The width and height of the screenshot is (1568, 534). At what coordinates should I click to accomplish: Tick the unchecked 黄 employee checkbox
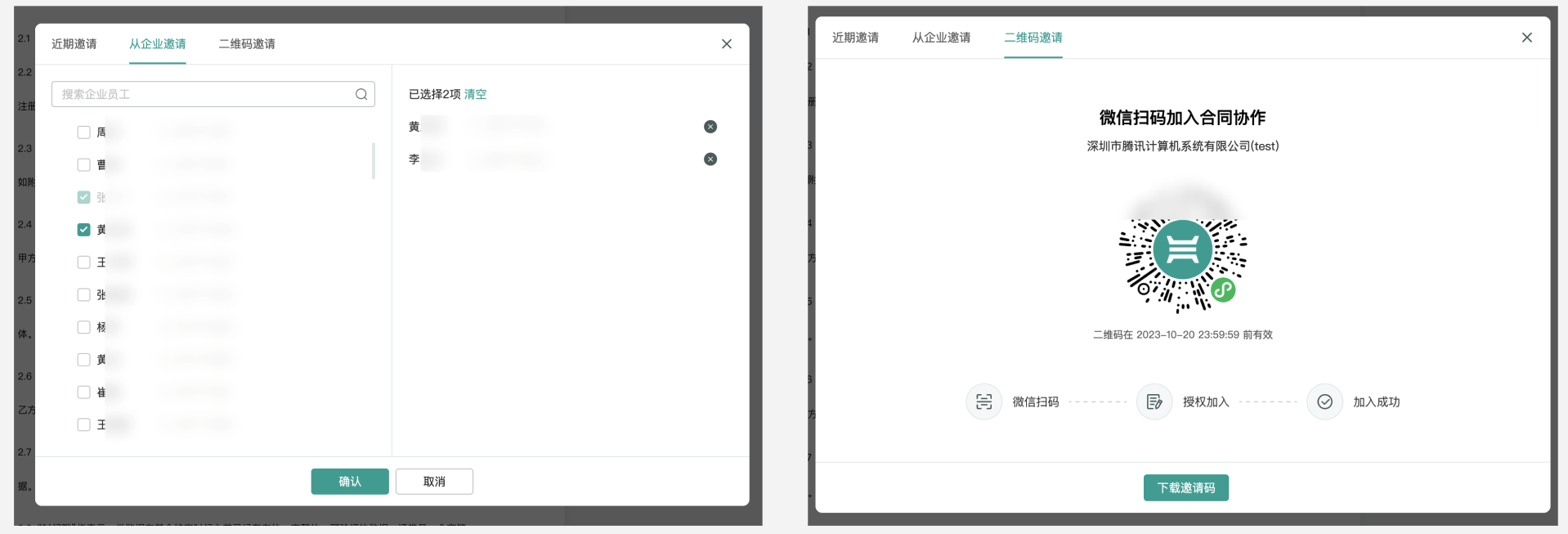[83, 360]
